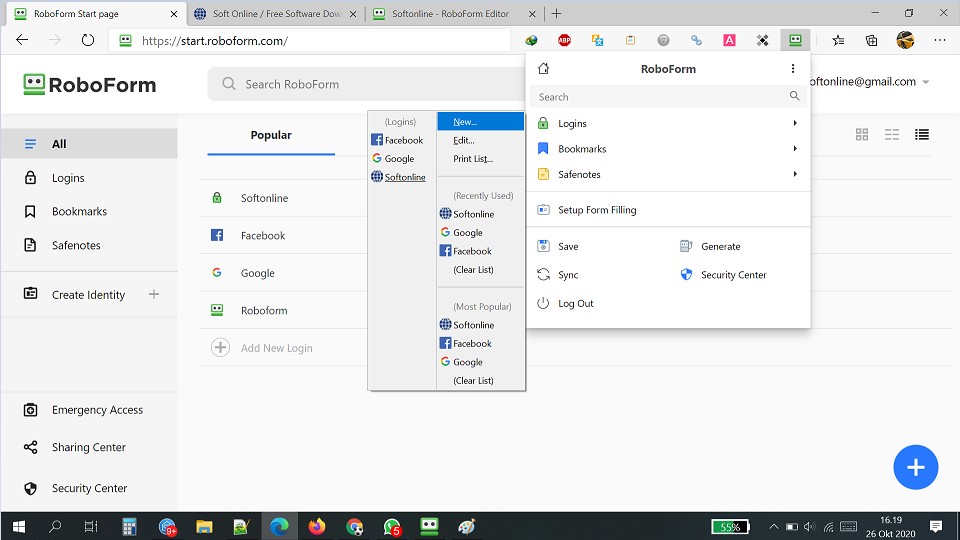Expand the Bookmarks submenu arrow in popup

795,149
